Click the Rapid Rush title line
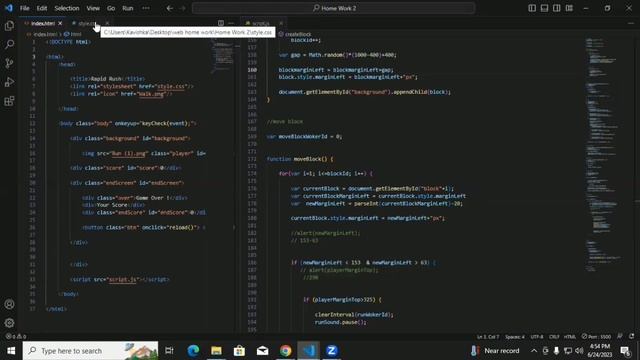640x360 pixels. pyautogui.click(x=107, y=79)
